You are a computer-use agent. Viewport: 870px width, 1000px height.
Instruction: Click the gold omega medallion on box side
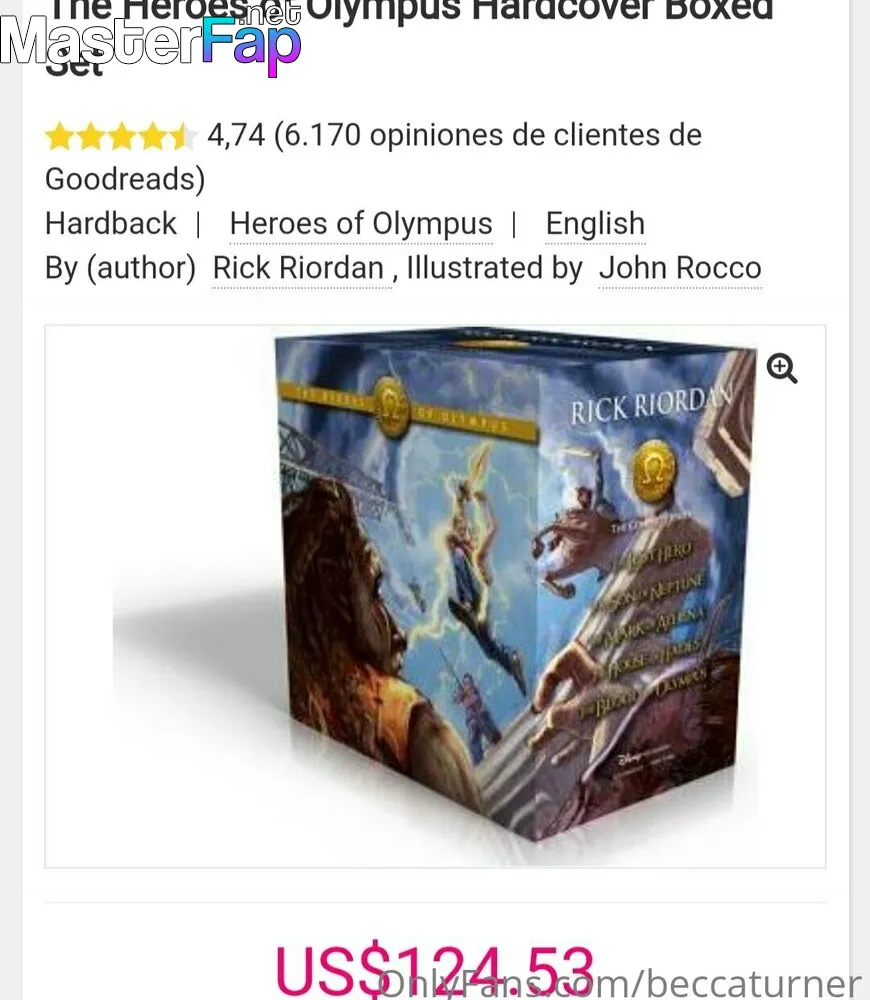click(x=654, y=471)
